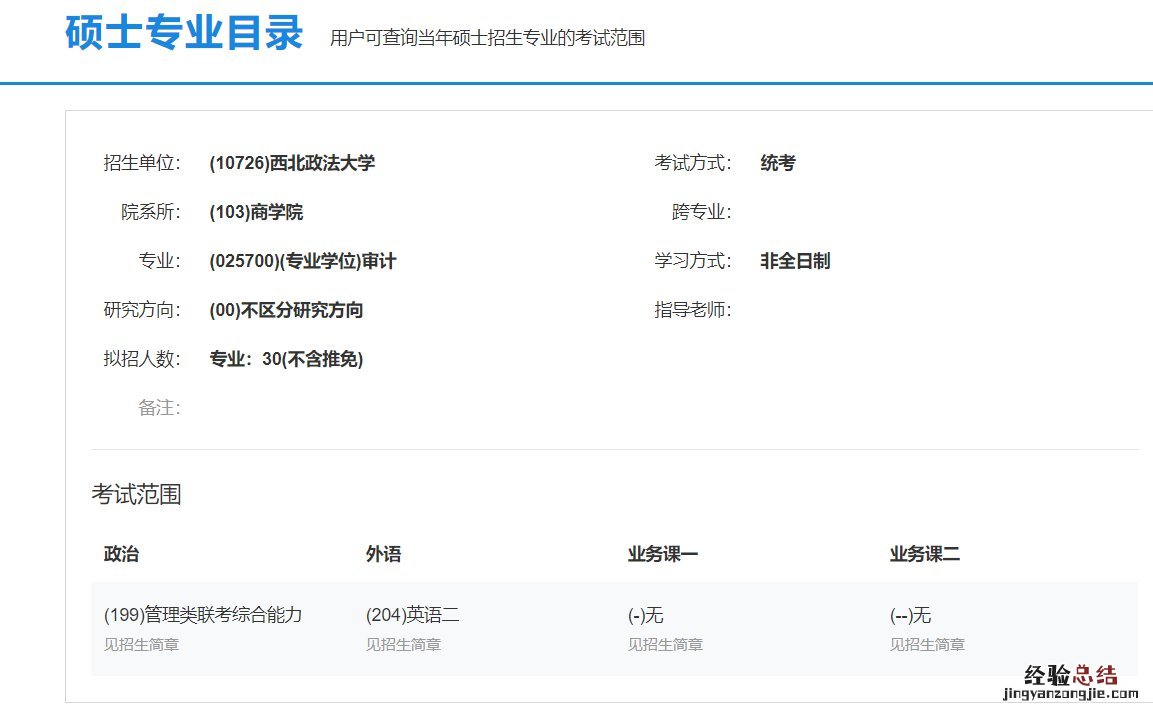The height and width of the screenshot is (712, 1153).
Task: Select the 业务课一 column header
Action: (662, 554)
